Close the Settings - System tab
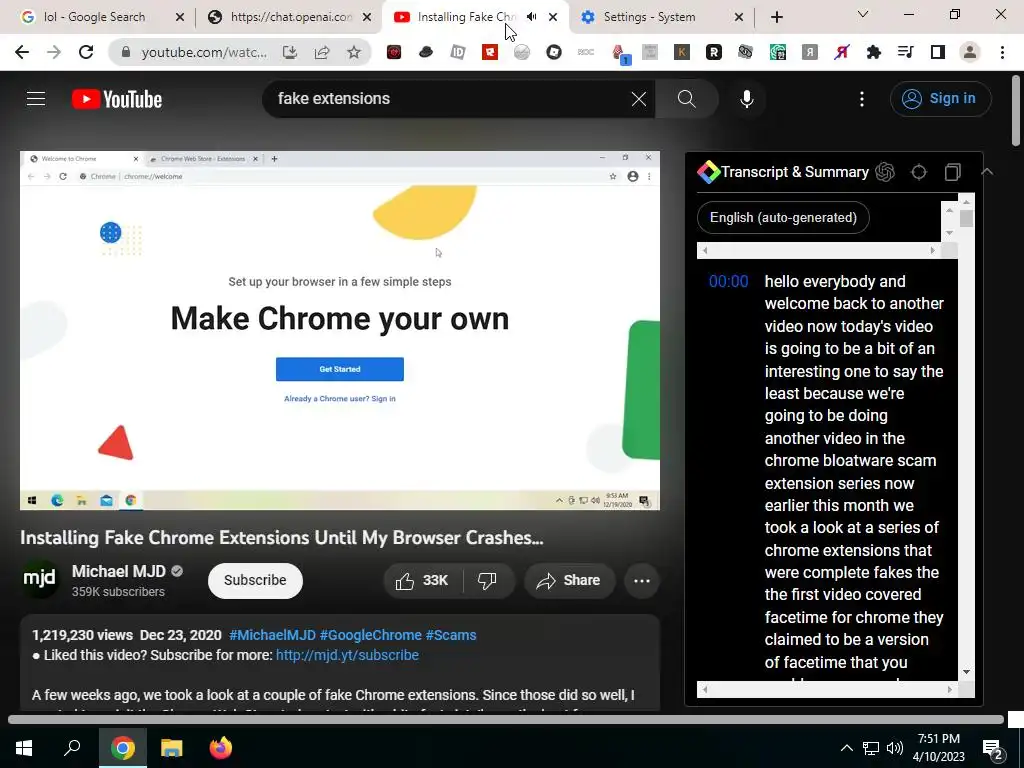 [739, 17]
